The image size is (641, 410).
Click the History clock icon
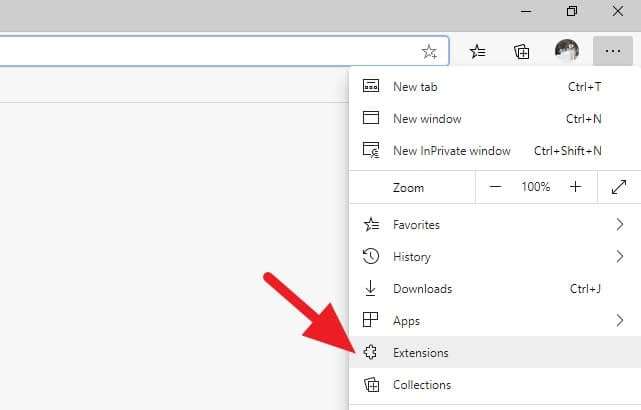point(371,256)
